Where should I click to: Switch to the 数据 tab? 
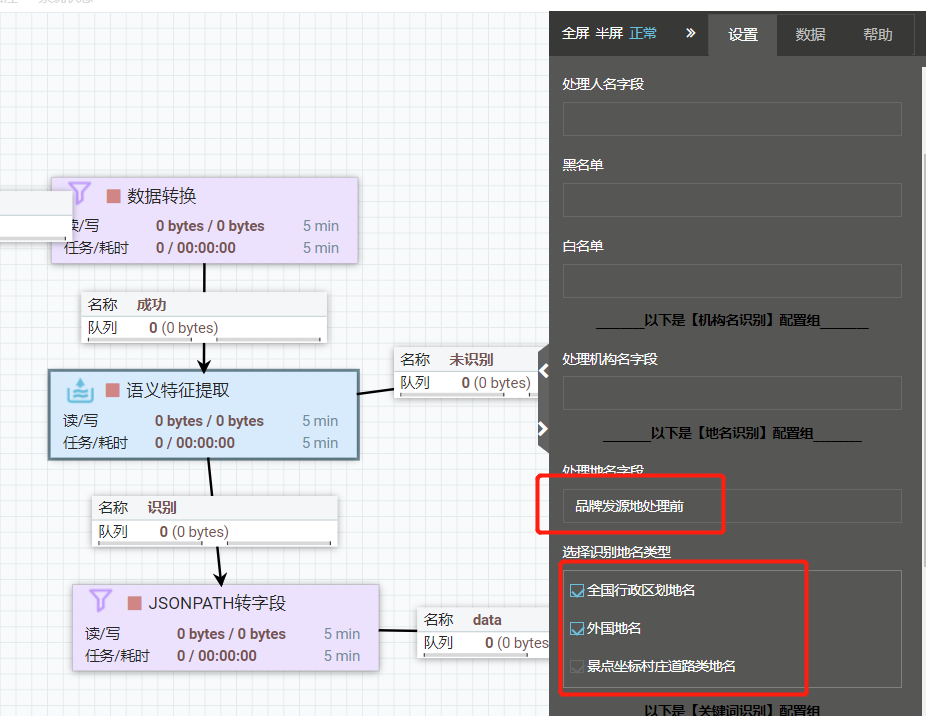point(810,35)
